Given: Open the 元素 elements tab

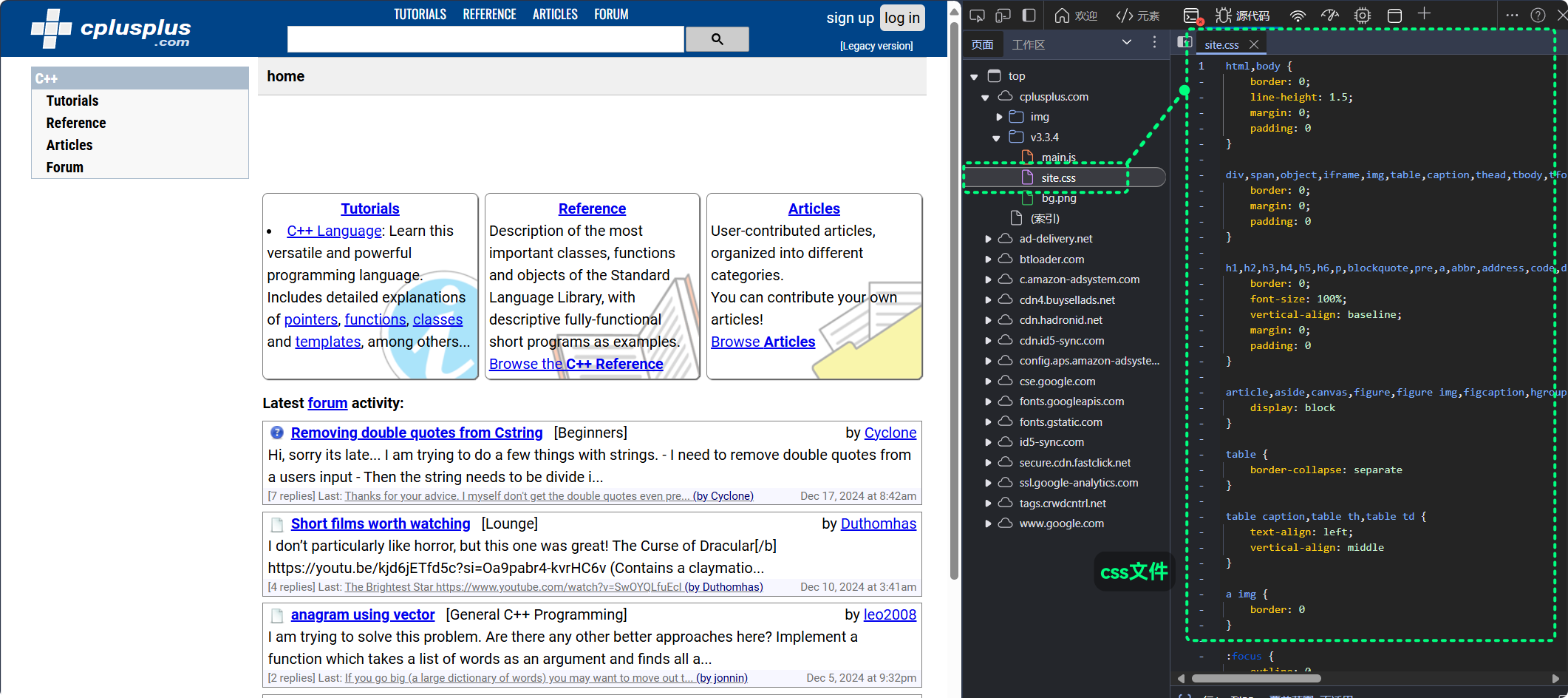Looking at the screenshot, I should pos(1137,16).
